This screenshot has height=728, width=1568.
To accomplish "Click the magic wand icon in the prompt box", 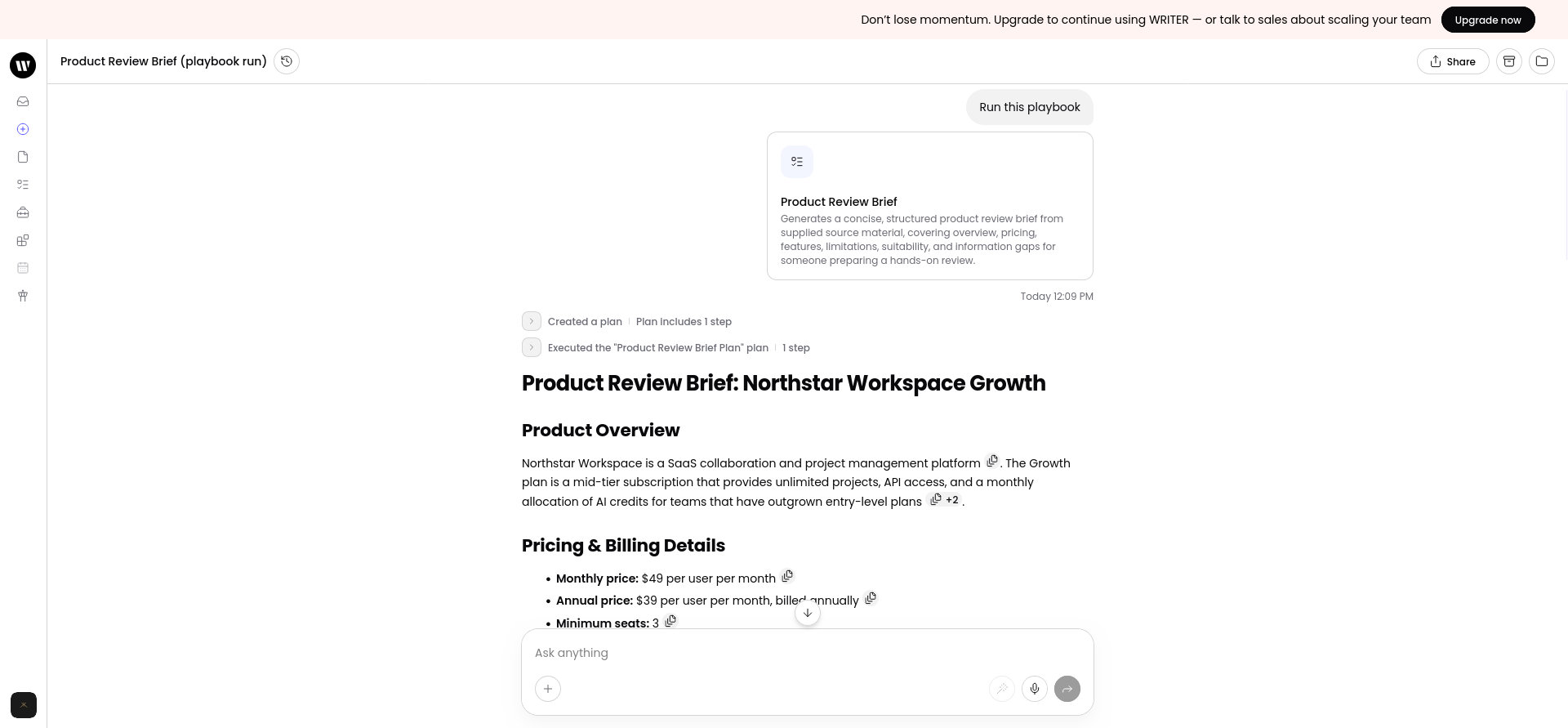I will 1002,689.
